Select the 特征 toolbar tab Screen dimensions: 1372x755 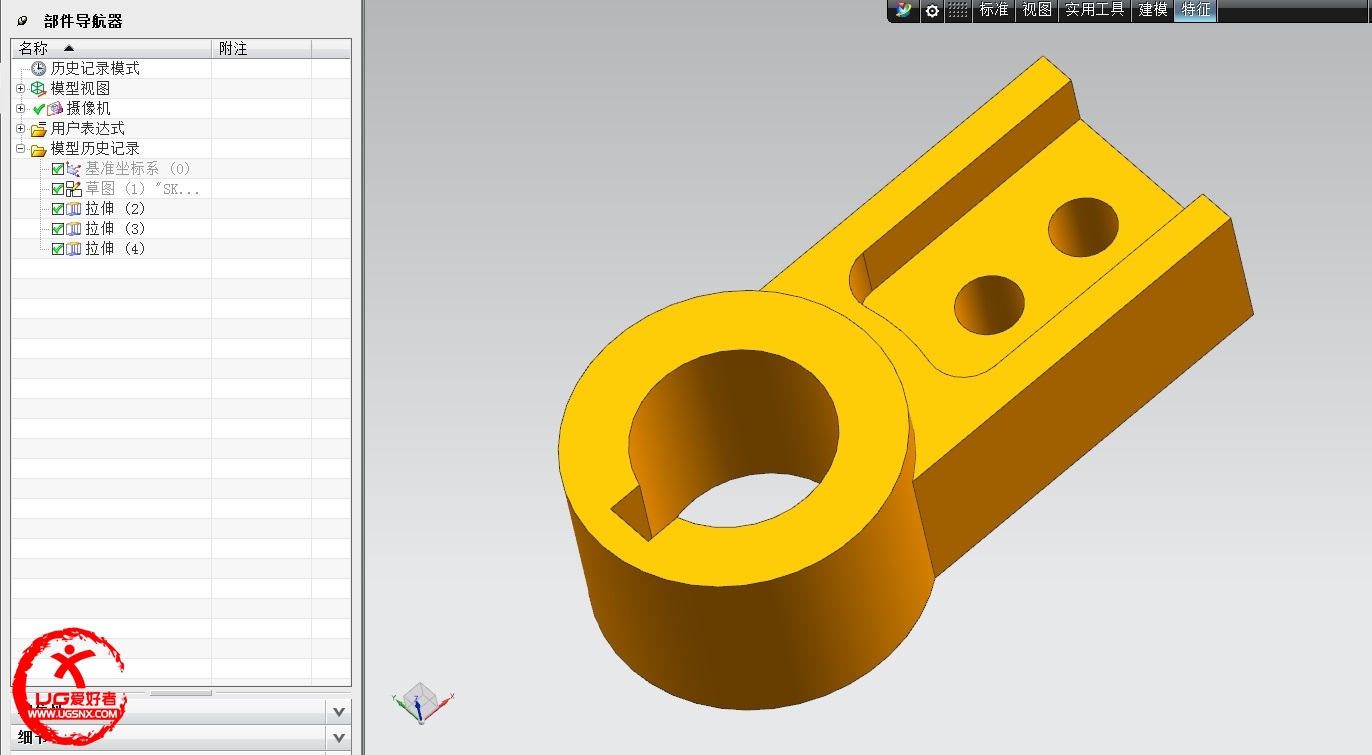(1196, 10)
